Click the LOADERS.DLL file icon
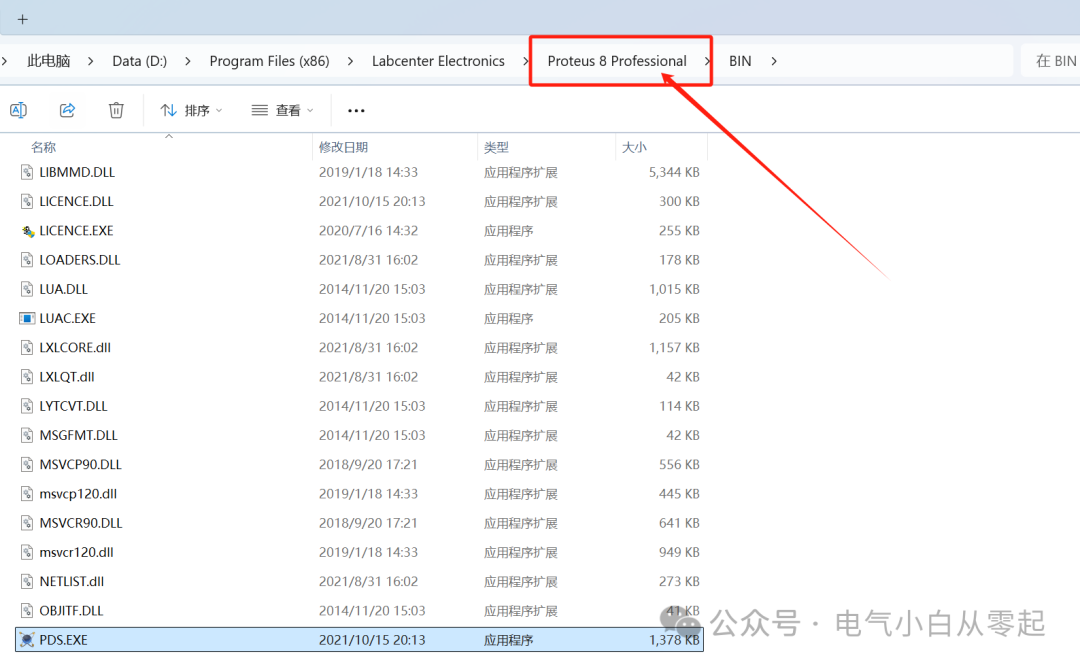The width and height of the screenshot is (1080, 667). coord(27,260)
